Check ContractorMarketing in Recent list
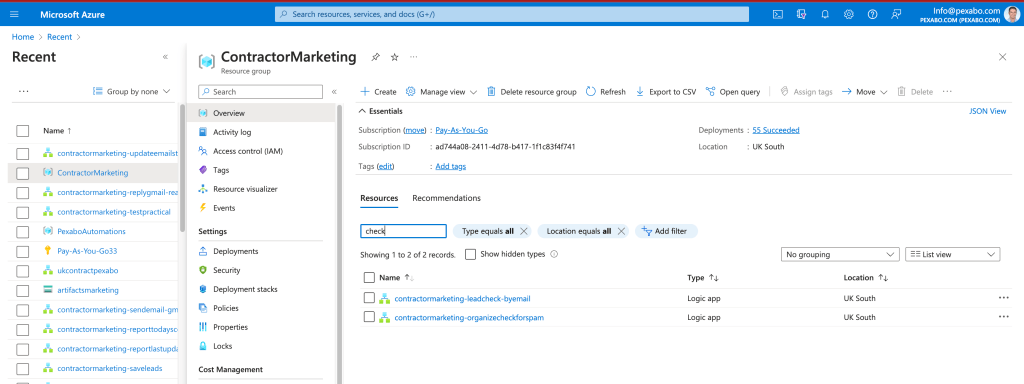Screen dimensions: 1024x384 click(23, 173)
